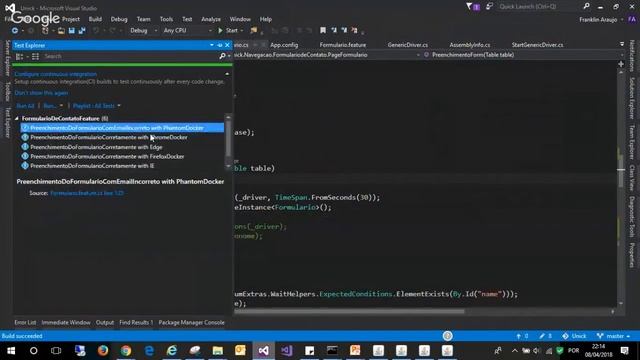Image resolution: width=640 pixels, height=360 pixels.
Task: Open the Debug configuration dropdown
Action: point(143,31)
